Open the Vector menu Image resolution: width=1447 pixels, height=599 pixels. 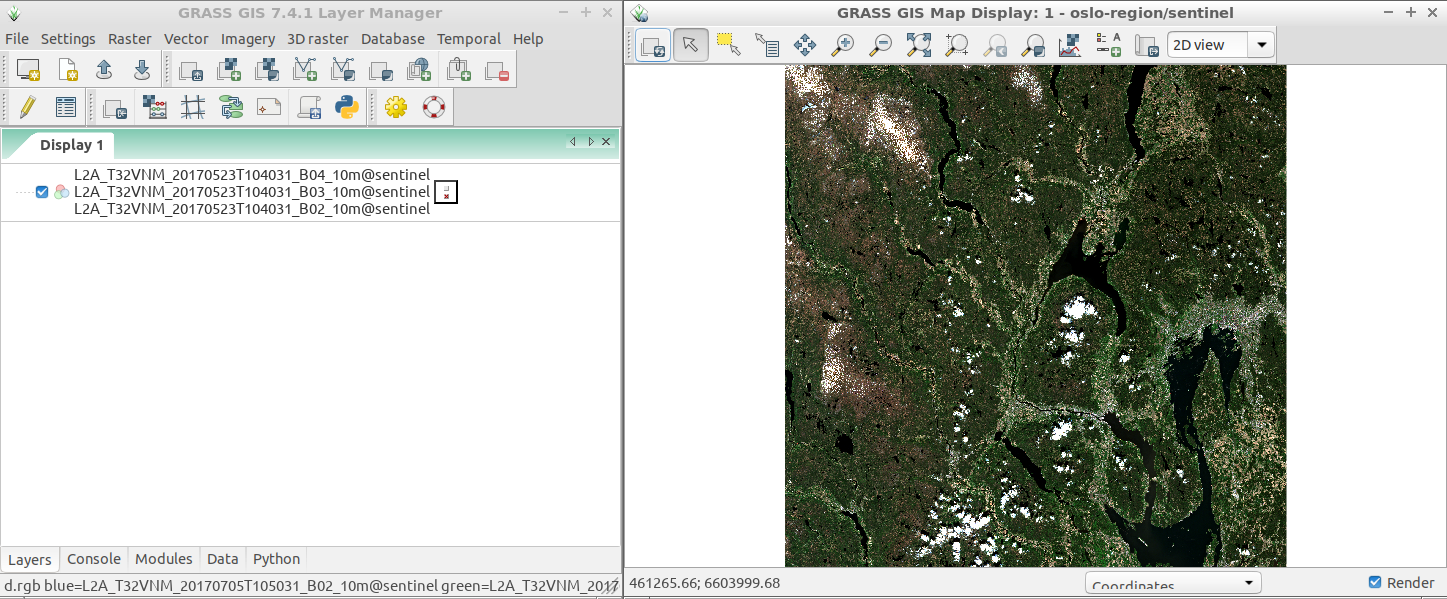(186, 39)
